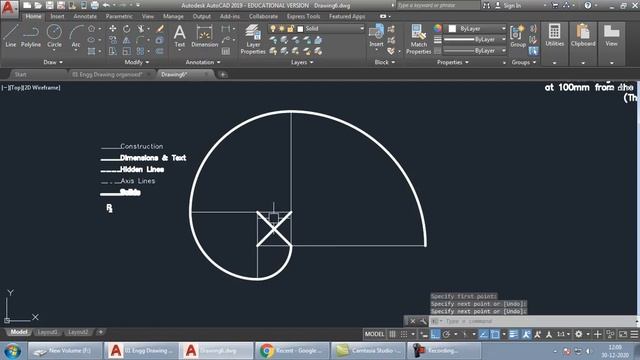Screen dimensions: 640x360
Task: Click the Match Properties tool
Action: [x=418, y=39]
